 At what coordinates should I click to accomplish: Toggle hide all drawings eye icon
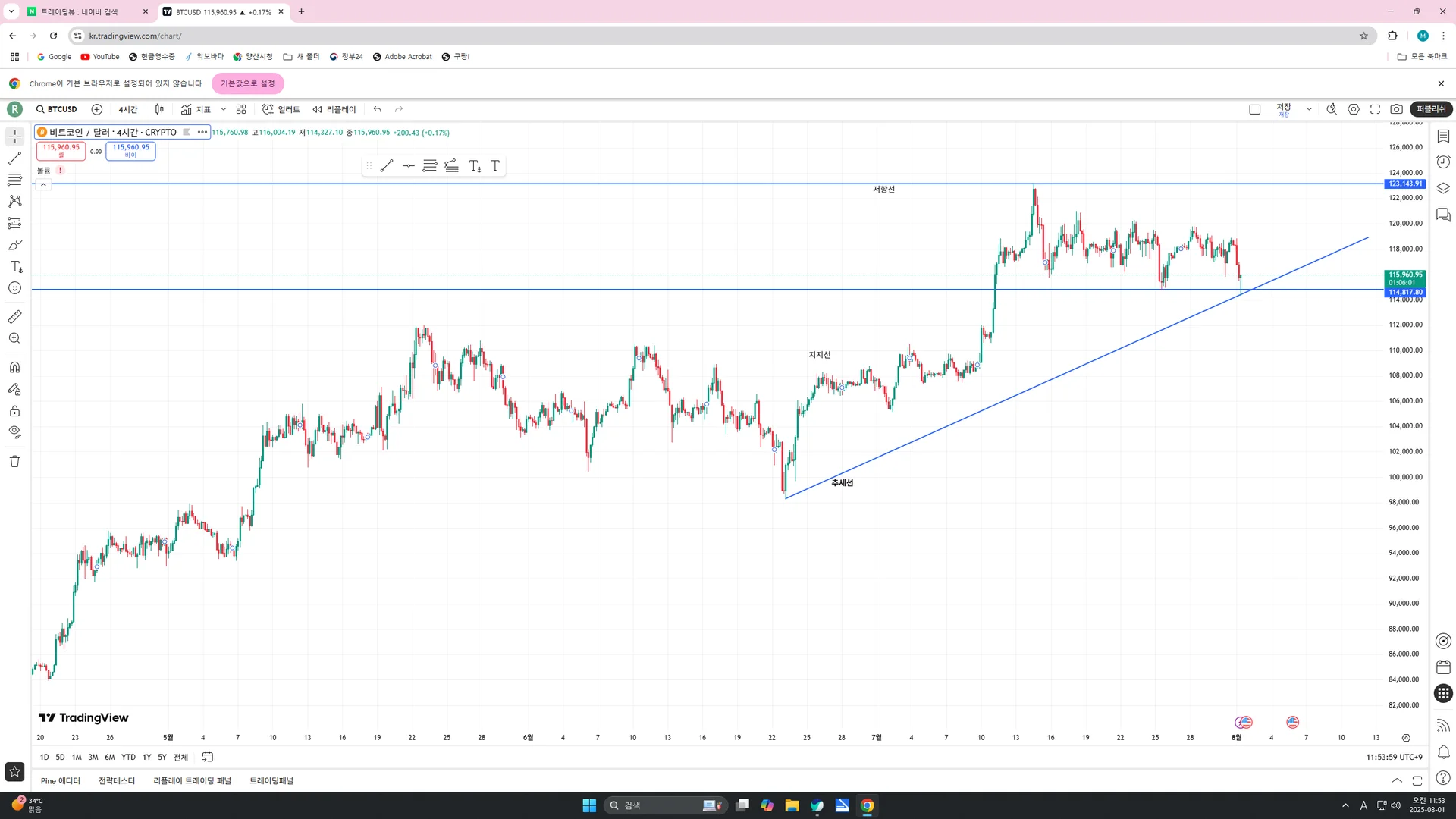tap(14, 432)
